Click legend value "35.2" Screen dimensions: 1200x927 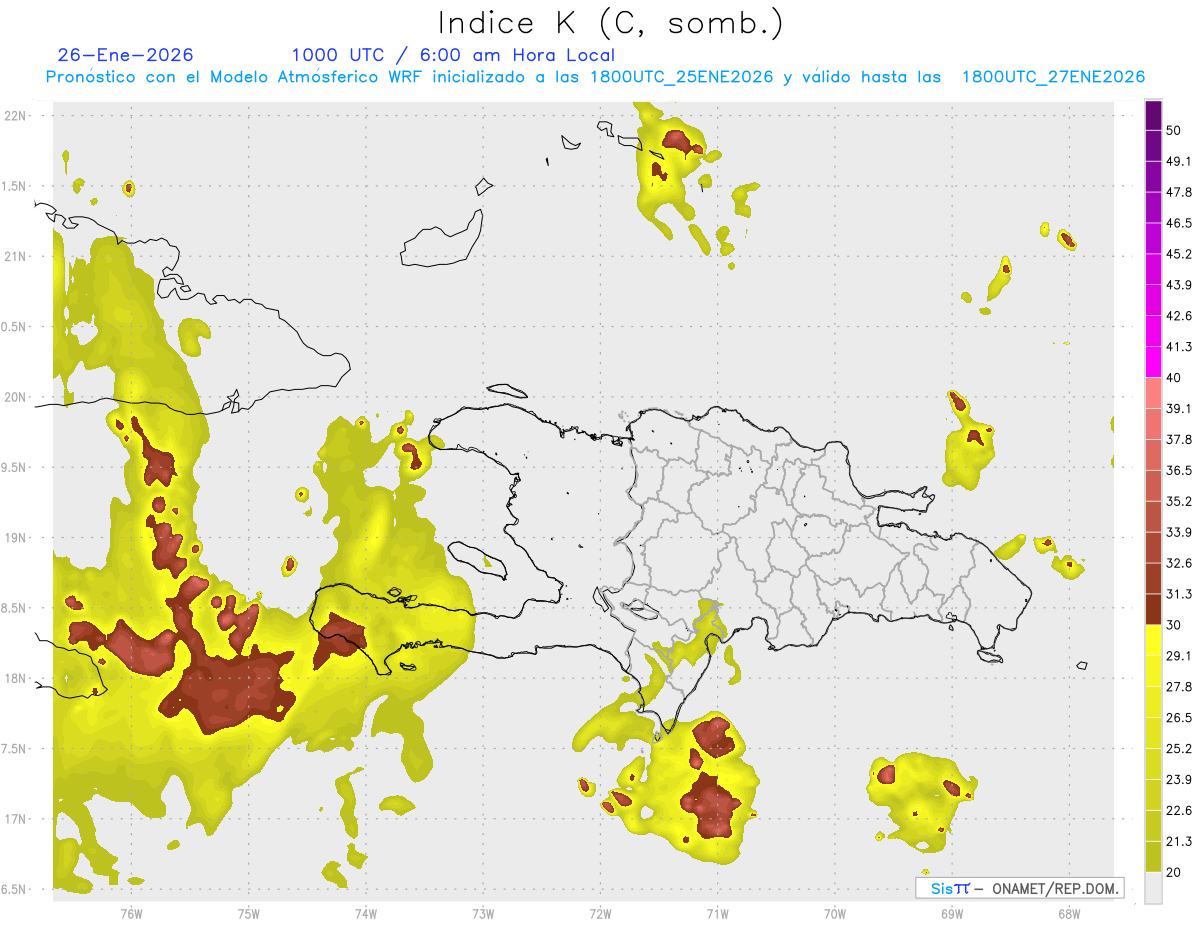[x=1180, y=501]
